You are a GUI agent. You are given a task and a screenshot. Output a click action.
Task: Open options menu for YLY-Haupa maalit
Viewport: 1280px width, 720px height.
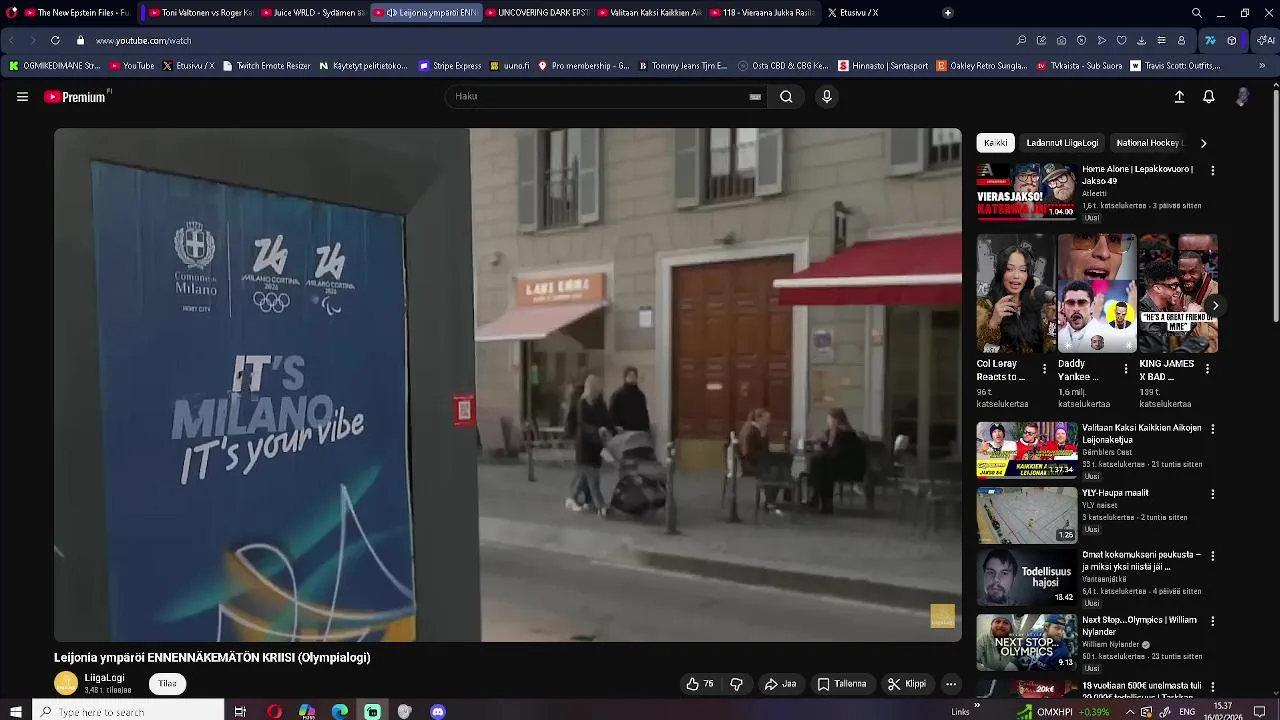1213,494
